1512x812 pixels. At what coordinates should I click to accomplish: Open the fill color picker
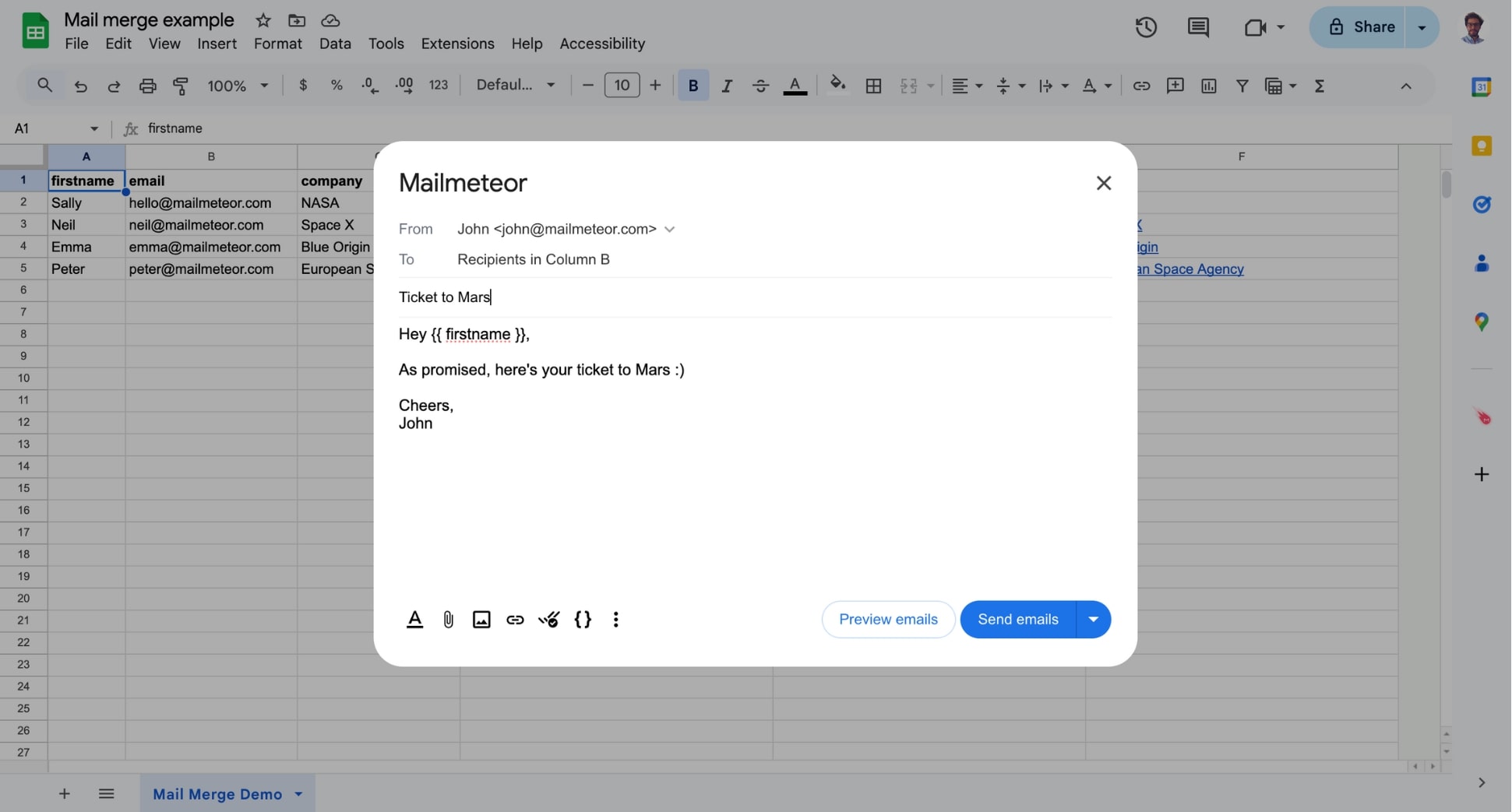tap(837, 84)
